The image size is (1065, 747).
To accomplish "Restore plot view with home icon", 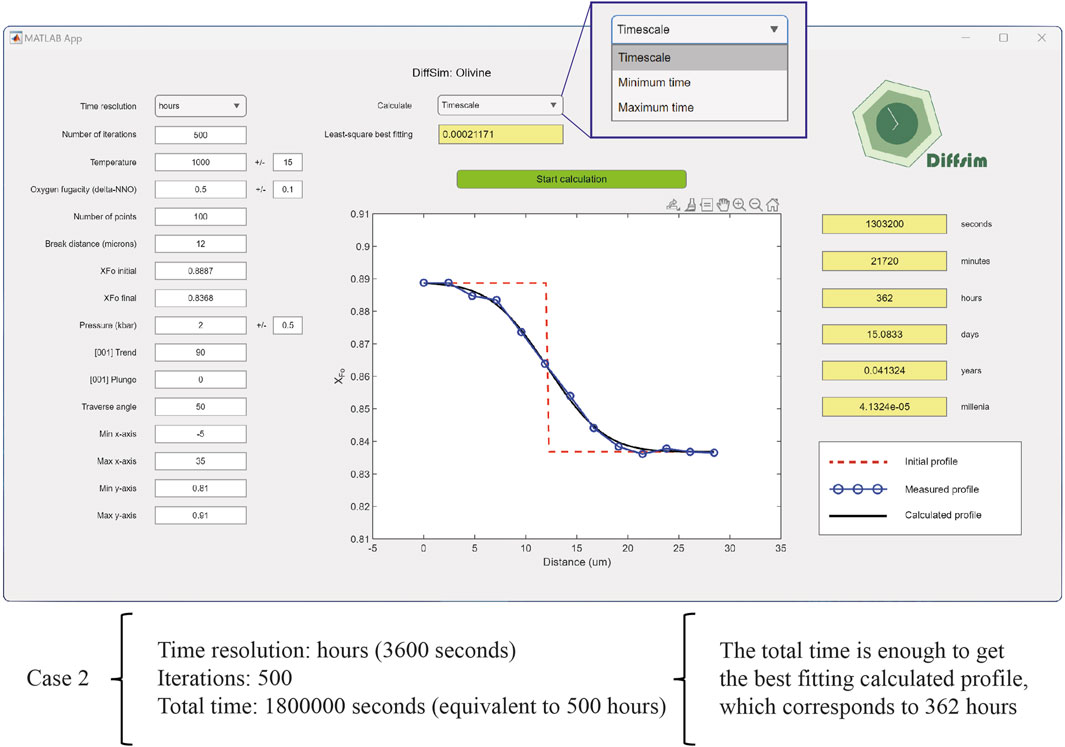I will coord(772,204).
